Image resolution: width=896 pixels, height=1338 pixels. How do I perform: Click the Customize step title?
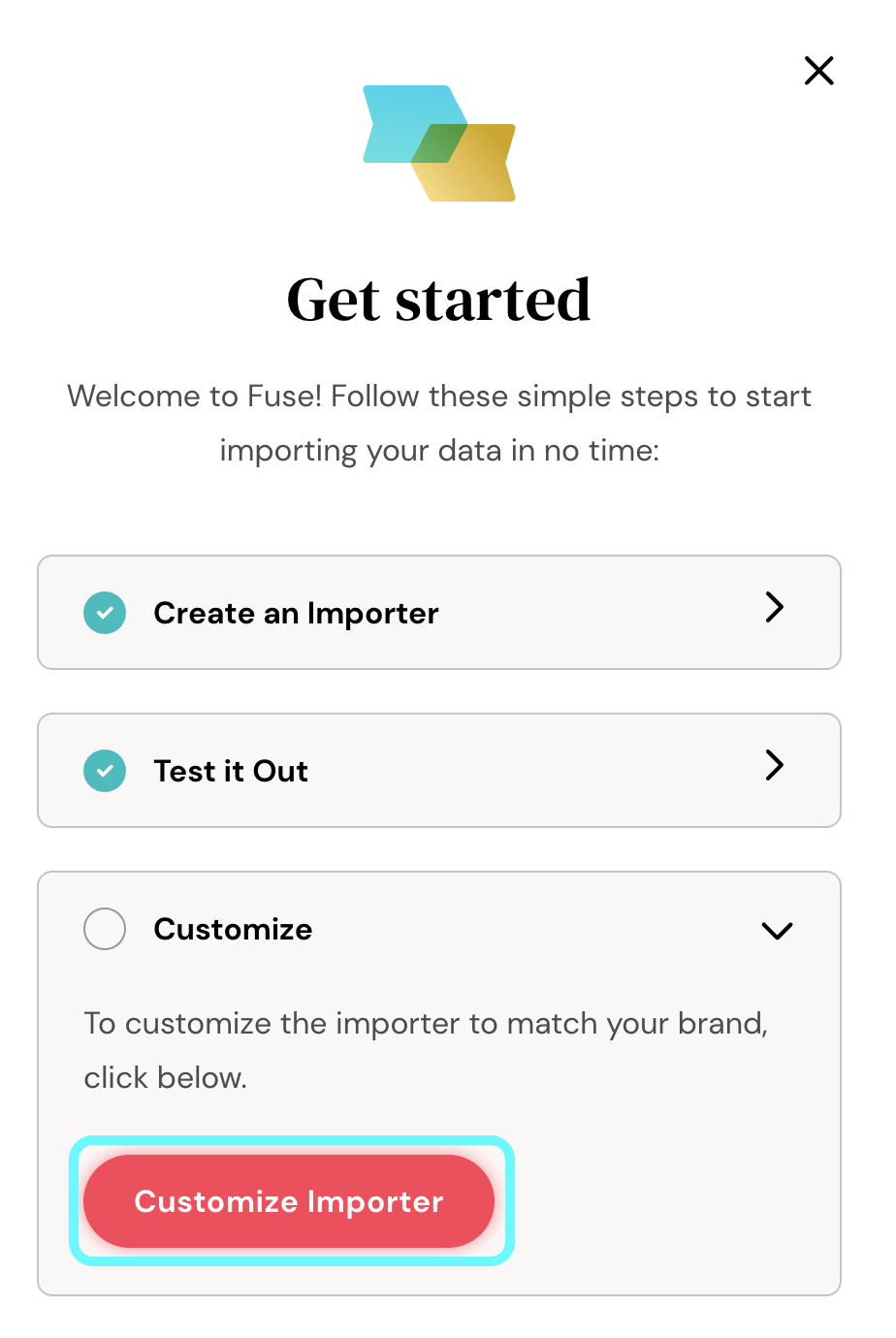click(x=233, y=929)
